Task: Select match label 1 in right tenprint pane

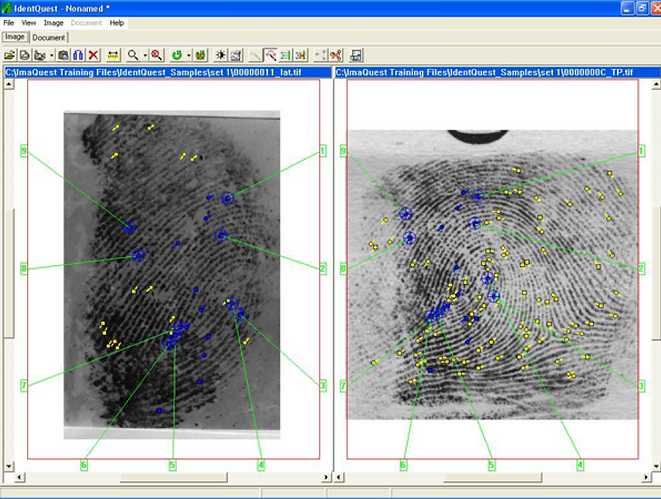Action: point(642,151)
